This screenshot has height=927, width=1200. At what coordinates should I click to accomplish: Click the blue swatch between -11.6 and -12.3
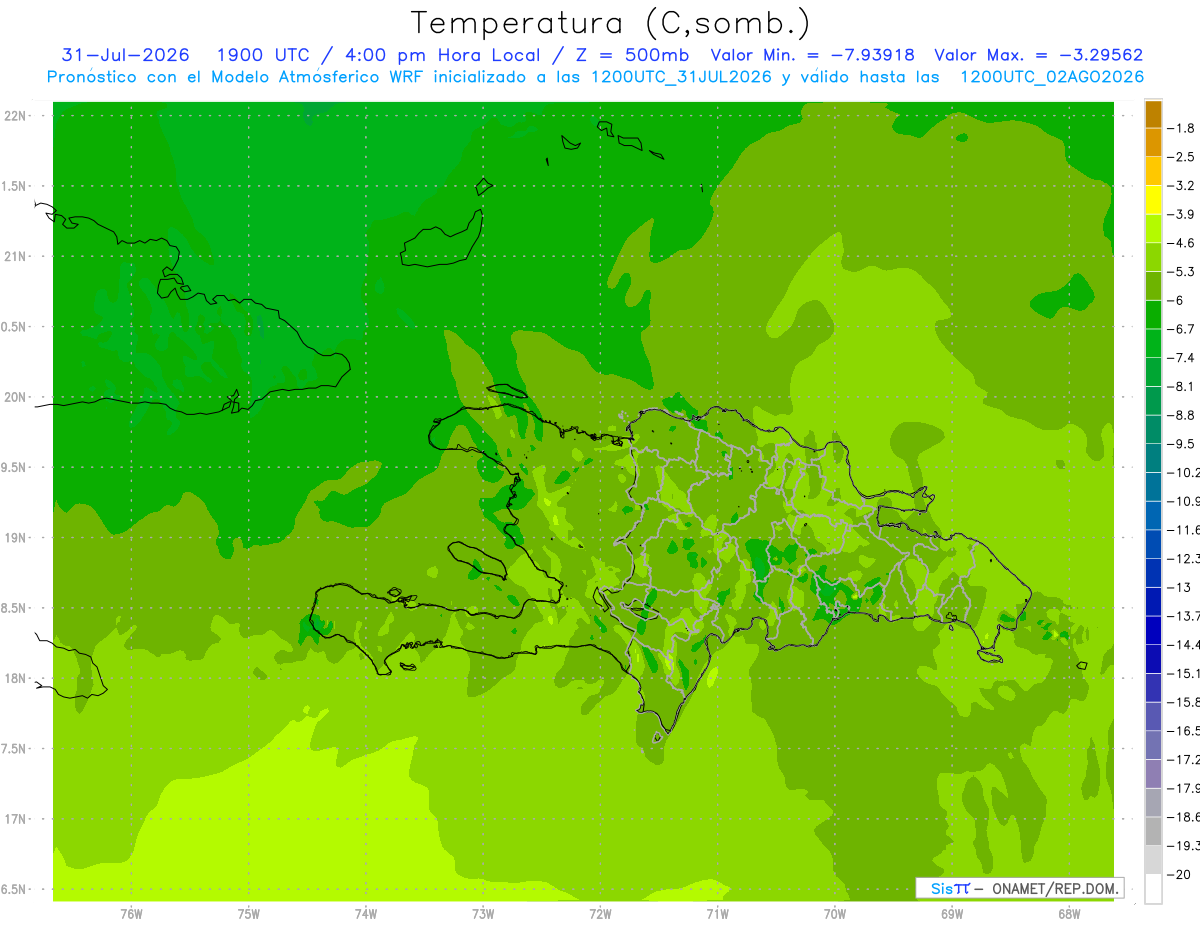click(x=1153, y=544)
